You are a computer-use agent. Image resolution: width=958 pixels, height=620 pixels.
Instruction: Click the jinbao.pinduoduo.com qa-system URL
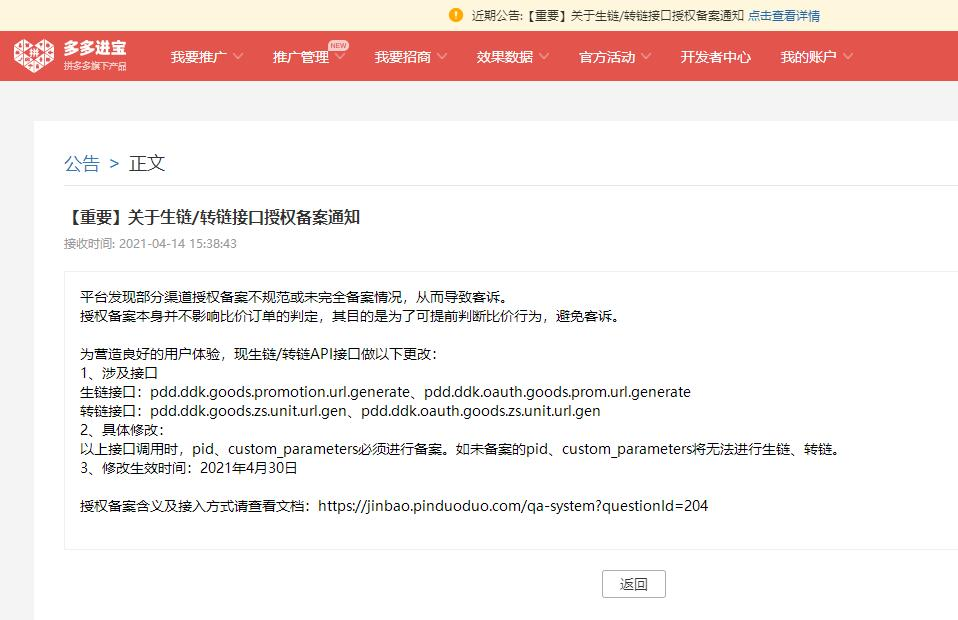coord(513,506)
